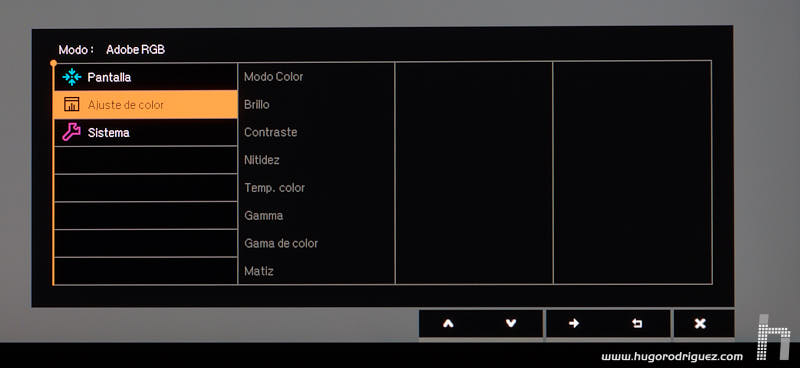Select the Ajuste de color menu
The height and width of the screenshot is (368, 800).
tap(145, 105)
